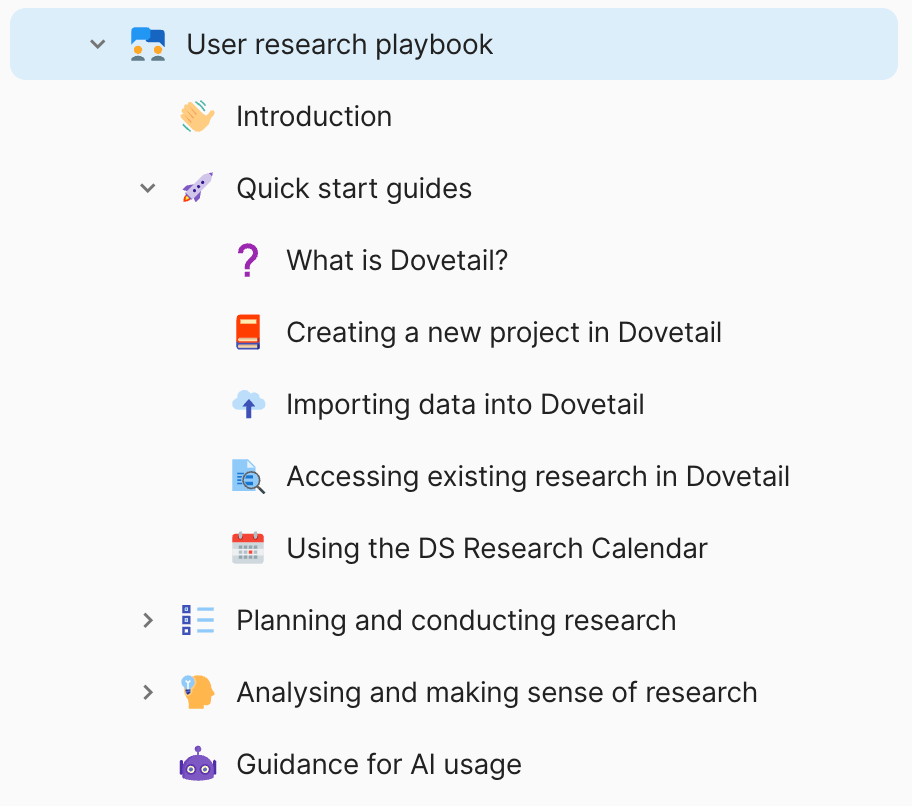Open Guidance for AI usage page
Image resolution: width=912 pixels, height=806 pixels.
[x=379, y=765]
